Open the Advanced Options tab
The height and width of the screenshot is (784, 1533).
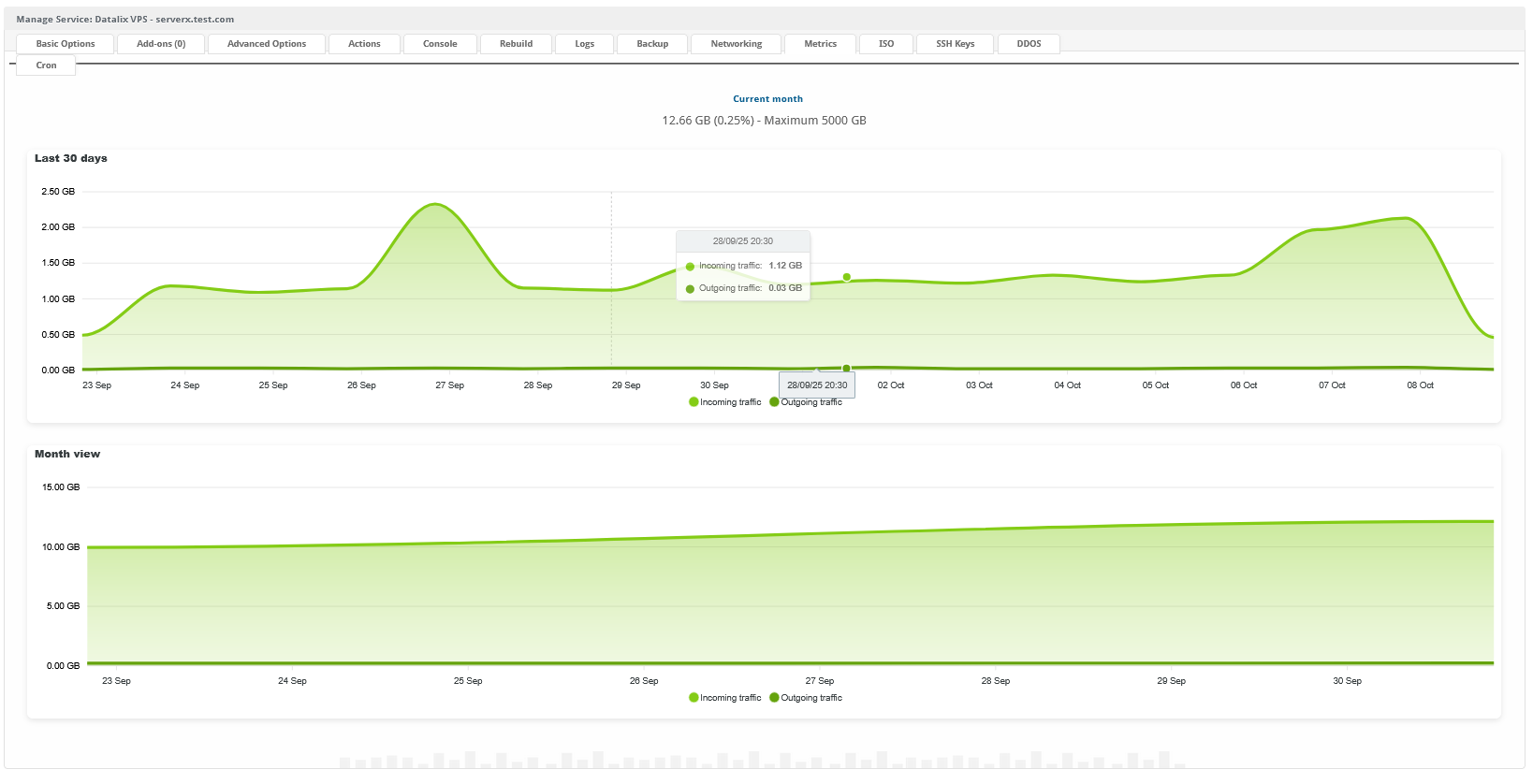coord(267,44)
